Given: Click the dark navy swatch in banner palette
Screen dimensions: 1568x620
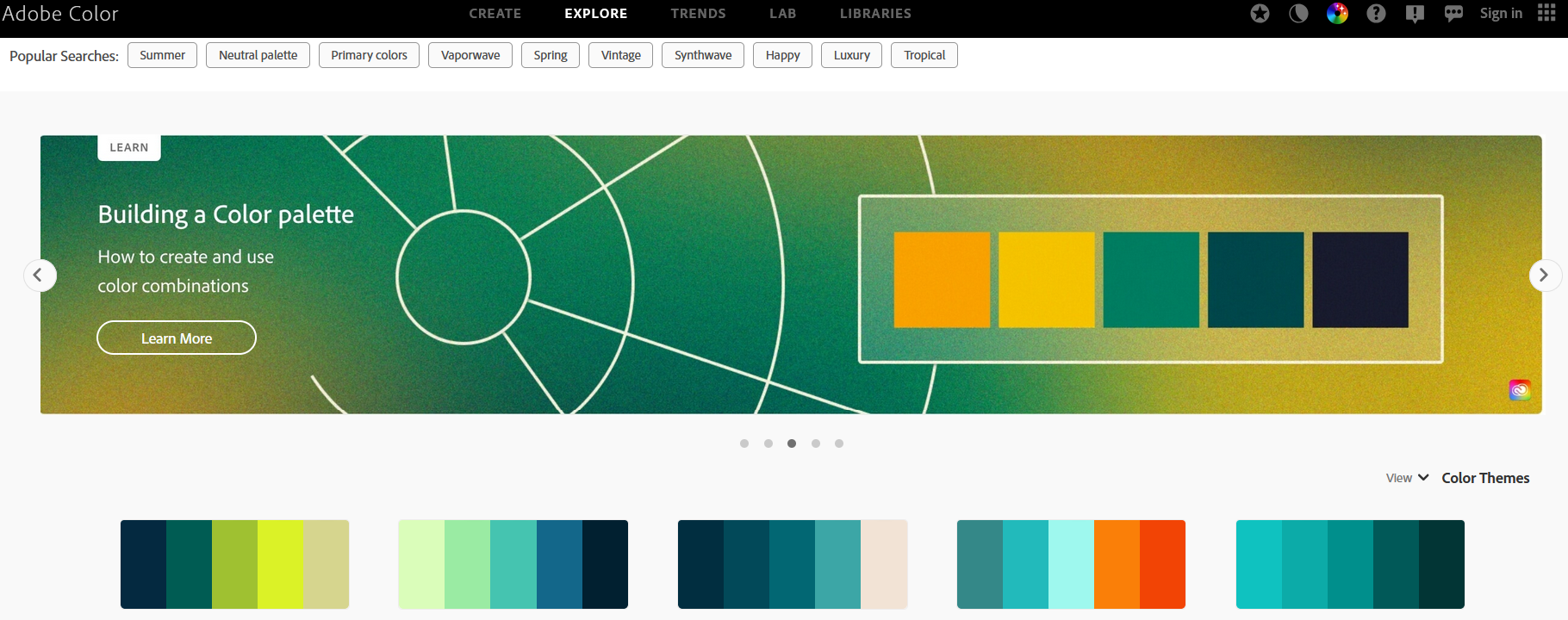Looking at the screenshot, I should tap(1360, 280).
